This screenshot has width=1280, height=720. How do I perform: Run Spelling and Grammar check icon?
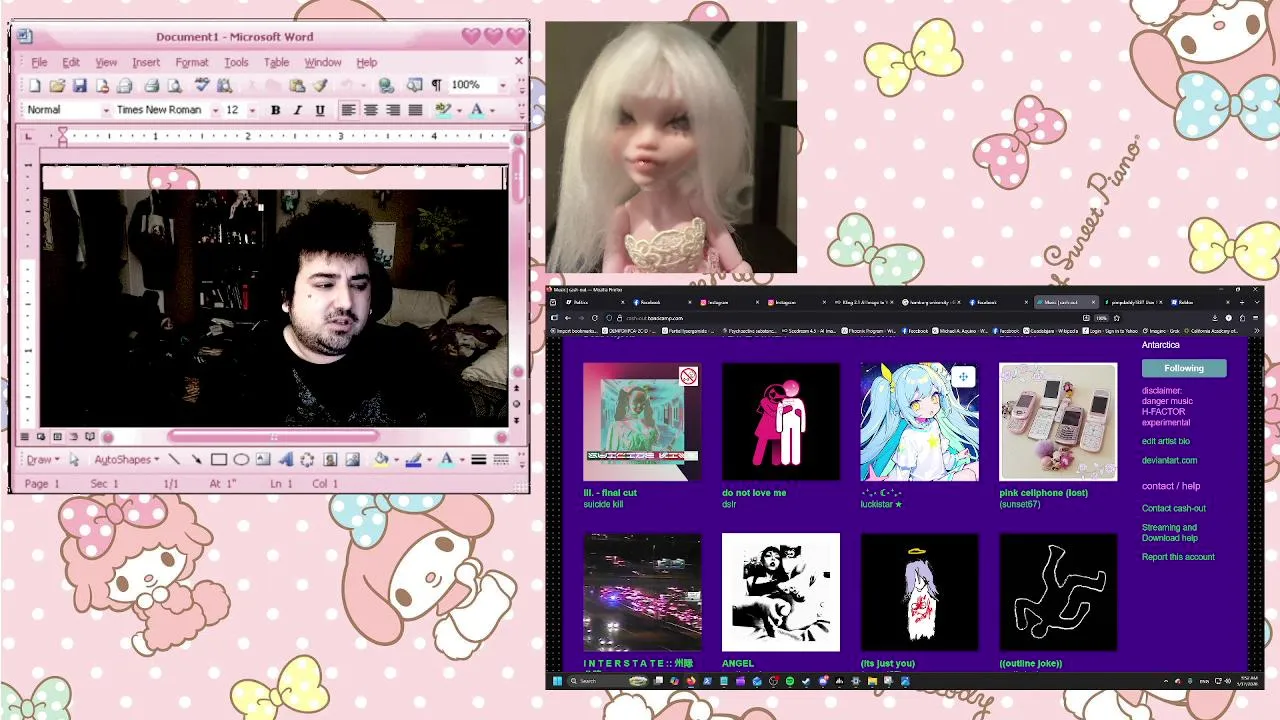(201, 86)
